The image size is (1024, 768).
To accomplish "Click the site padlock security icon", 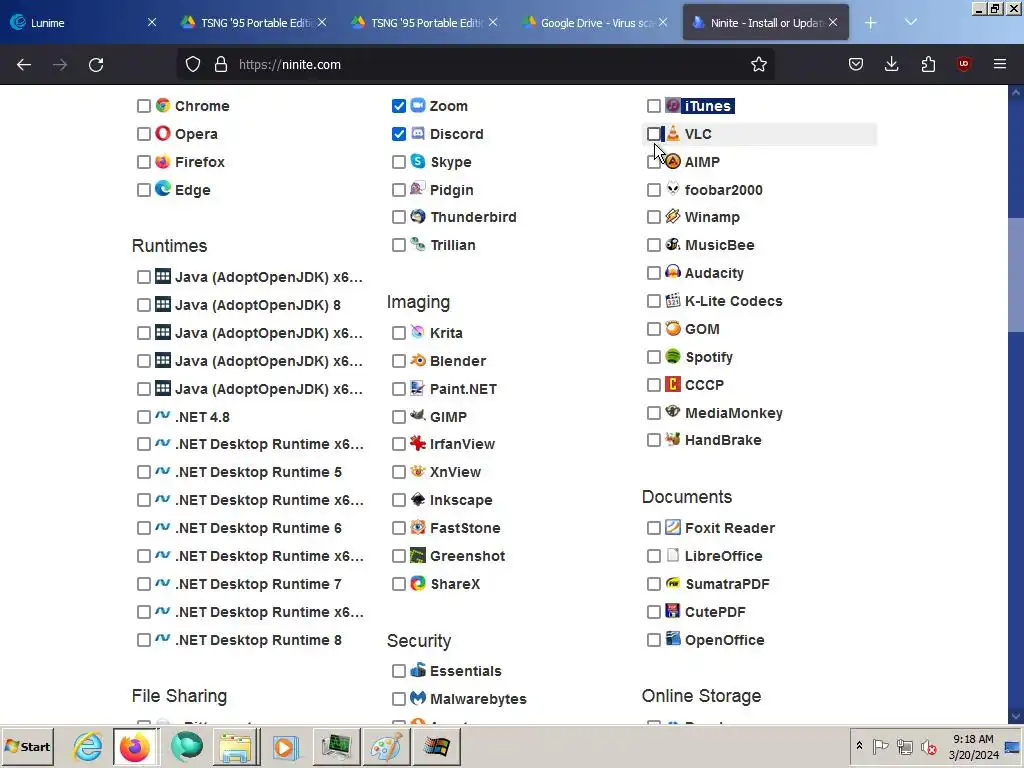I will click(221, 64).
